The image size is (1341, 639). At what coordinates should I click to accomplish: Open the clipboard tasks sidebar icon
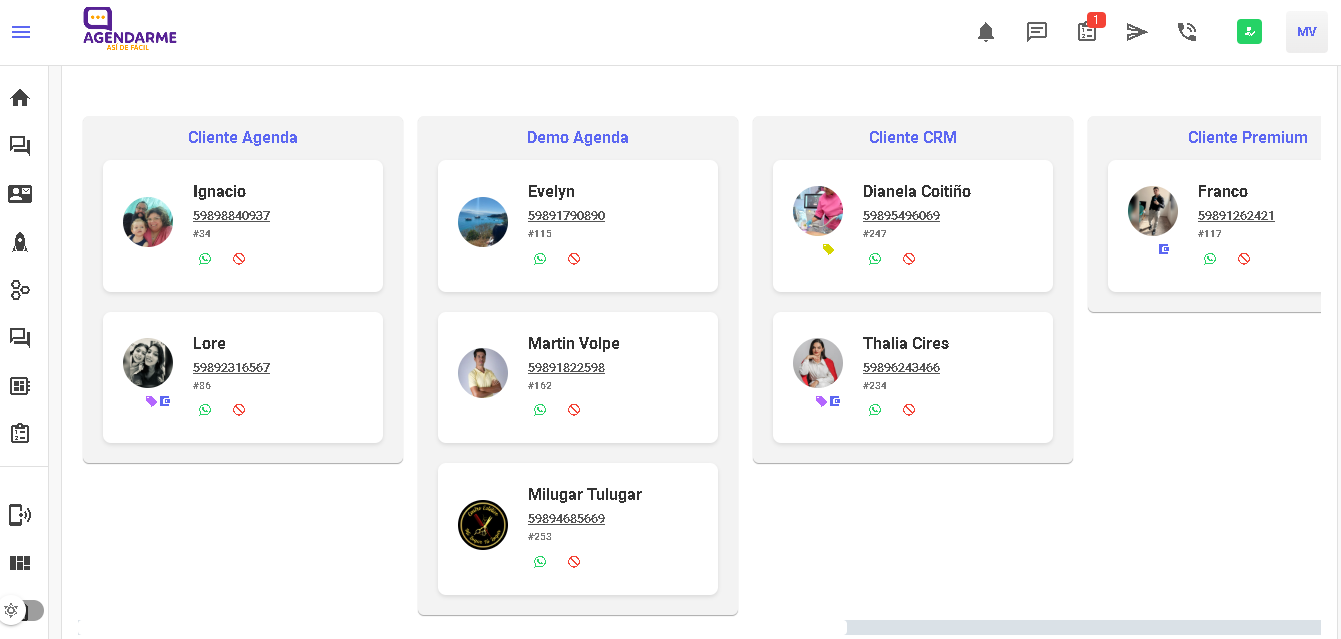(x=20, y=434)
